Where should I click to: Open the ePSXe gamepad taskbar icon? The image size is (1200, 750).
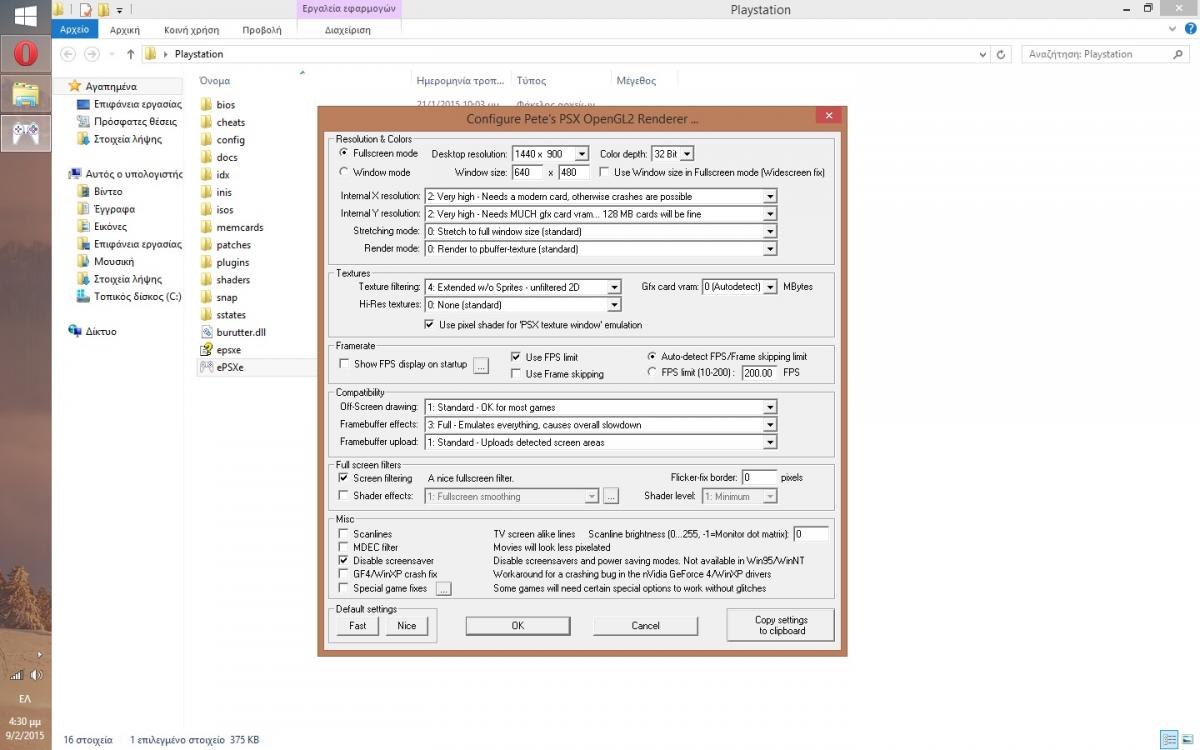[25, 132]
